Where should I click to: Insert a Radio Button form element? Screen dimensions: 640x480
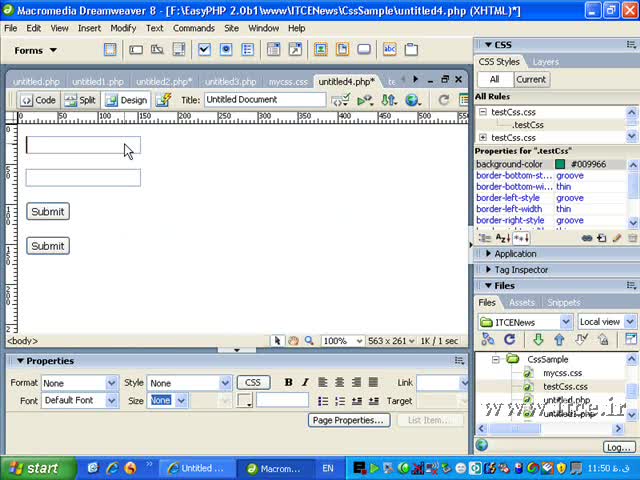click(x=226, y=50)
